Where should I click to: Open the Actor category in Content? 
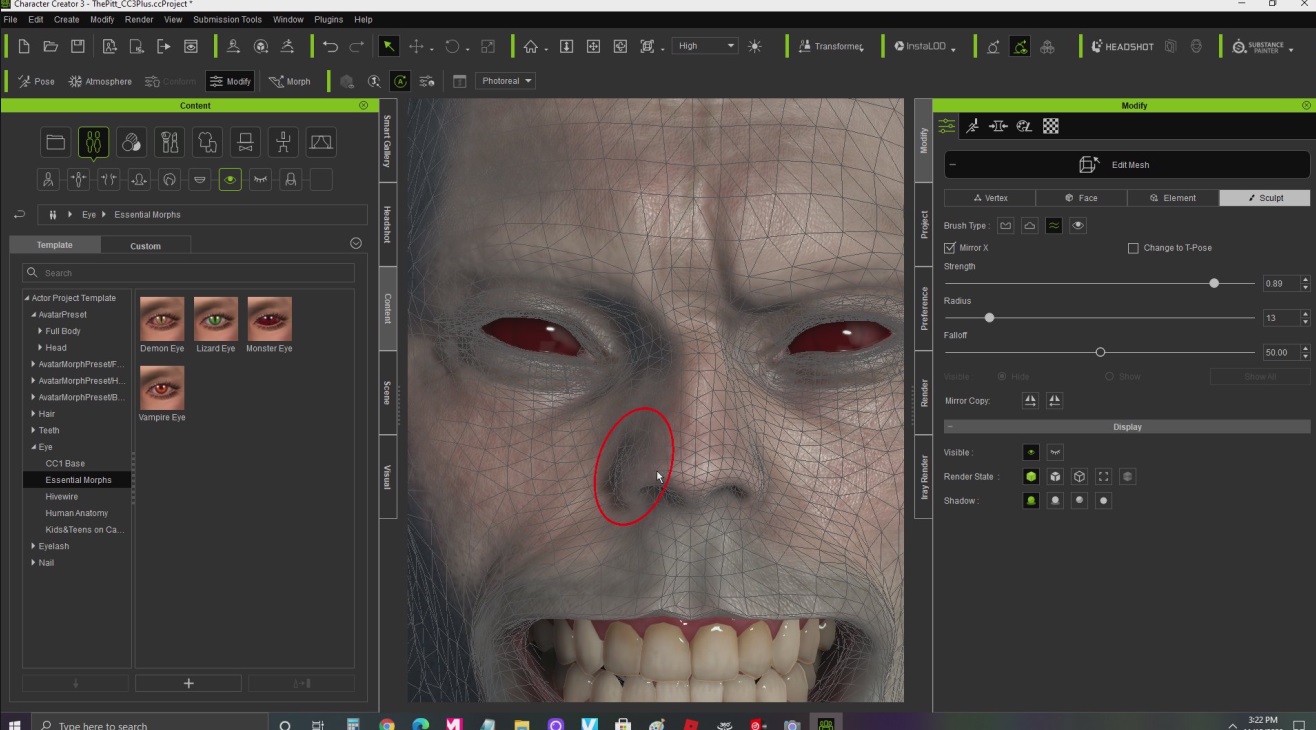pos(93,143)
